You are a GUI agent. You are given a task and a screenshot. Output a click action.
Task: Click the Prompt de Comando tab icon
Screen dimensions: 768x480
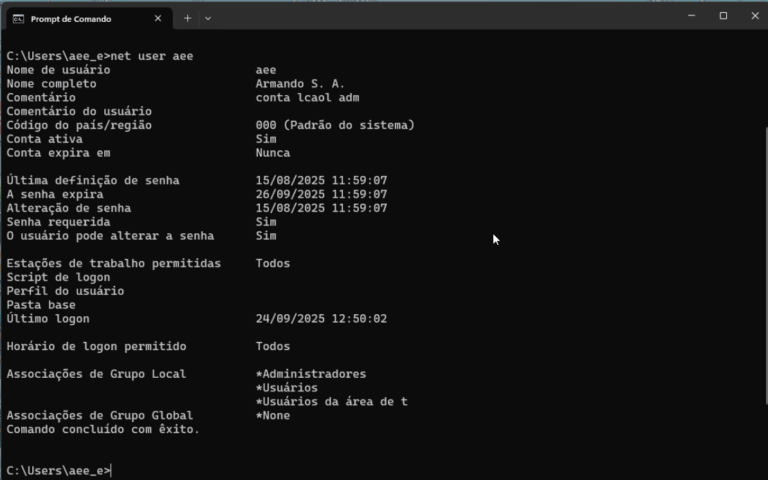click(19, 19)
